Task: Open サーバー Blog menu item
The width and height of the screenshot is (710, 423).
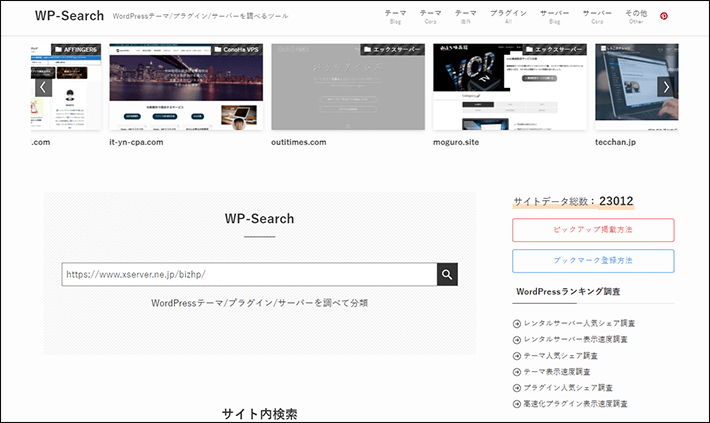Action: [555, 17]
